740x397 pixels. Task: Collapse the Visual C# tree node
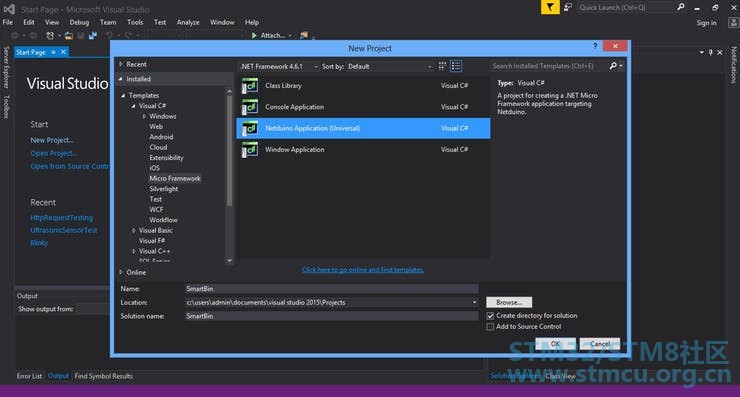134,106
